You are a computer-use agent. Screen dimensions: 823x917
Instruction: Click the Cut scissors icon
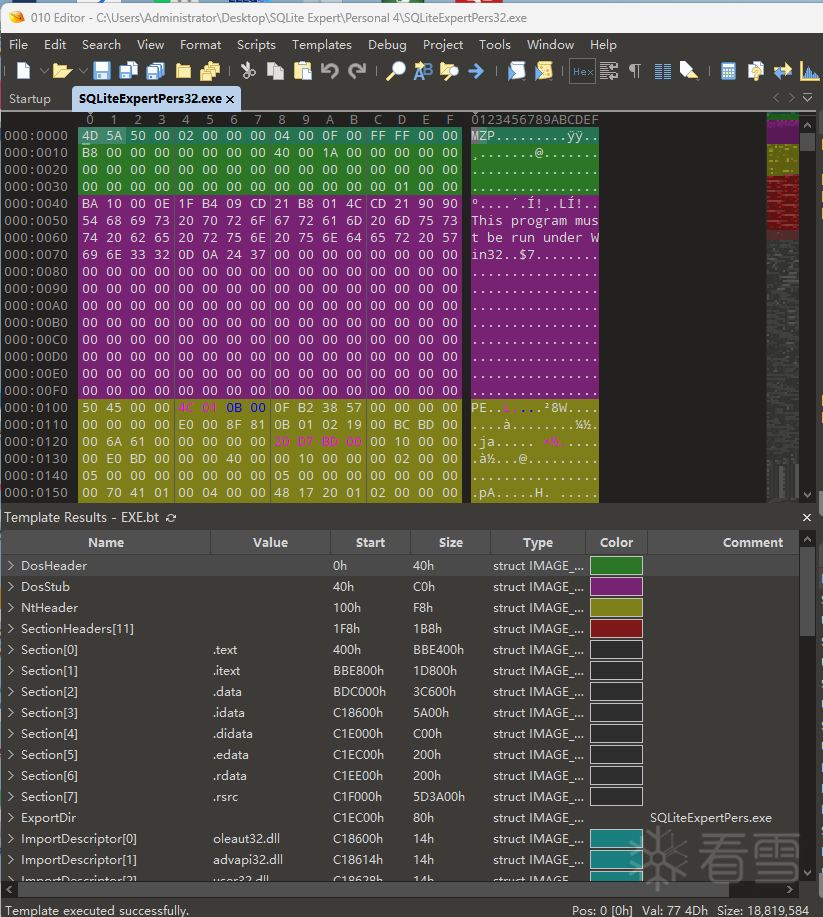click(248, 71)
